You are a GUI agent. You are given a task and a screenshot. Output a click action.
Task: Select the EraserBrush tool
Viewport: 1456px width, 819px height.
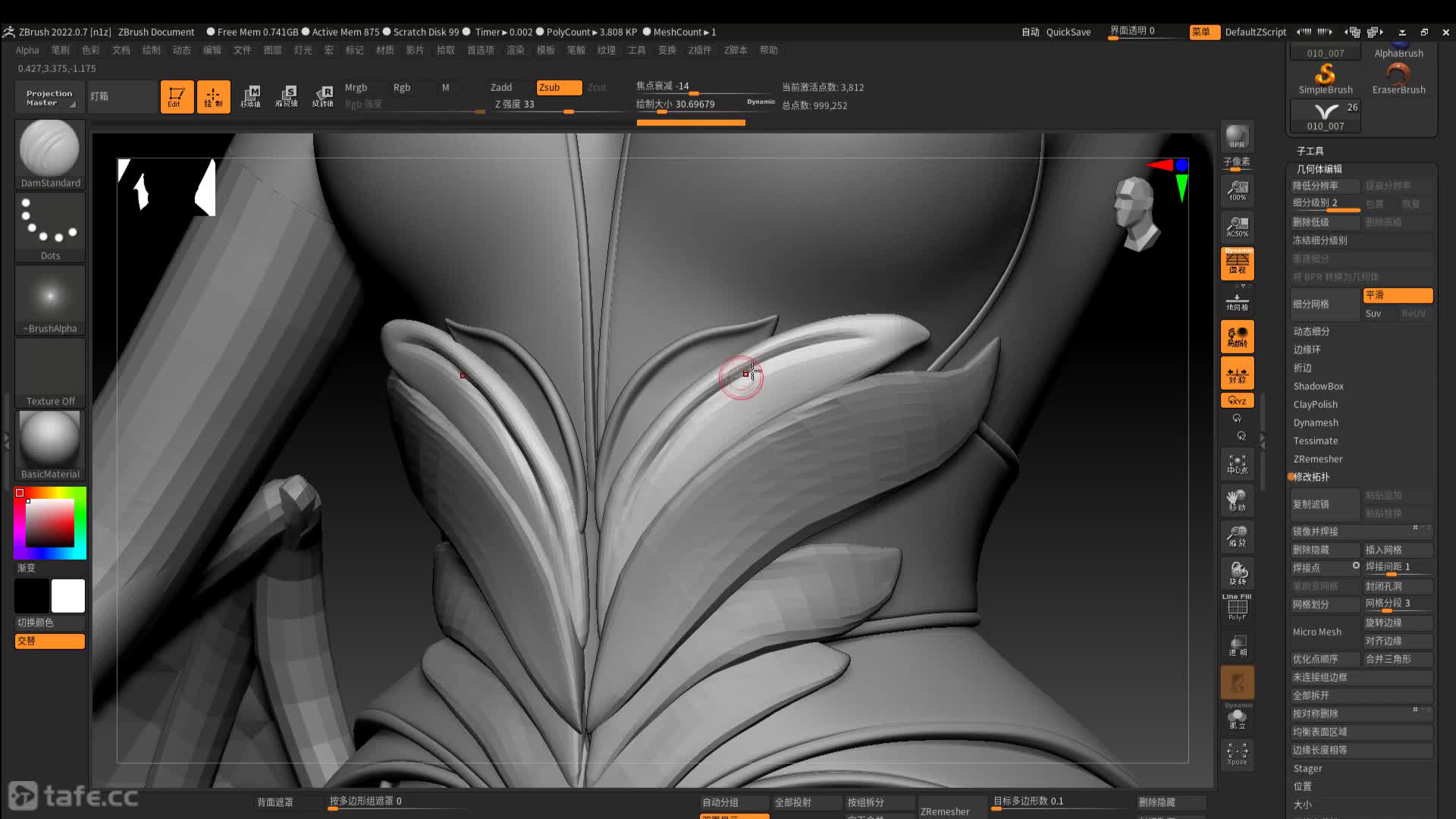click(x=1398, y=79)
